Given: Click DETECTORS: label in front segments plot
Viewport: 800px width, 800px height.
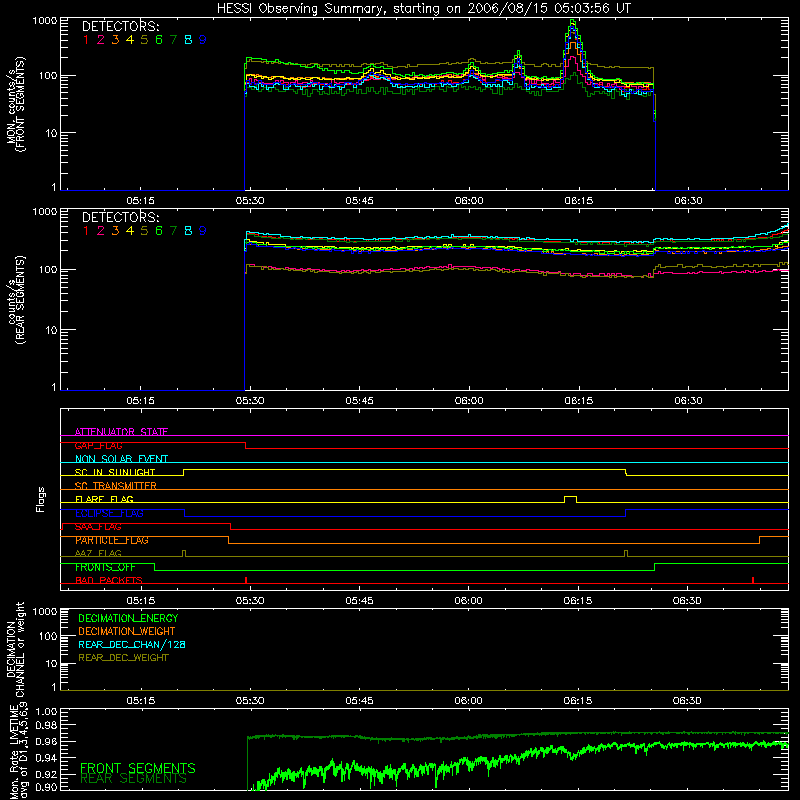Looking at the screenshot, I should tap(120, 26).
